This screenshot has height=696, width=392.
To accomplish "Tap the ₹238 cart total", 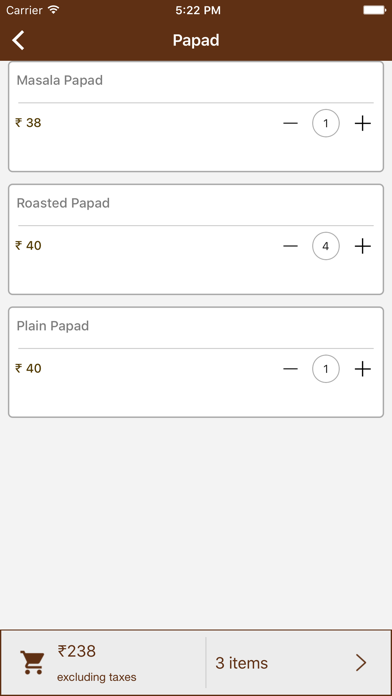I will pyautogui.click(x=77, y=652).
